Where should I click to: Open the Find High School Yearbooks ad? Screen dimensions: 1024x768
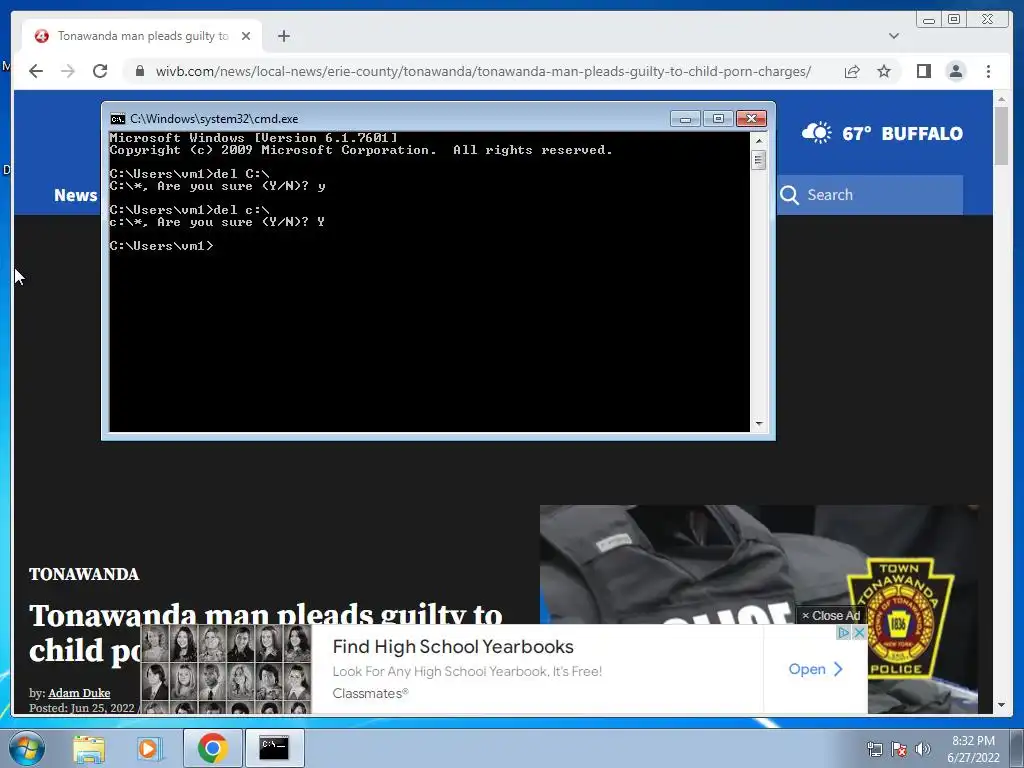click(x=453, y=647)
